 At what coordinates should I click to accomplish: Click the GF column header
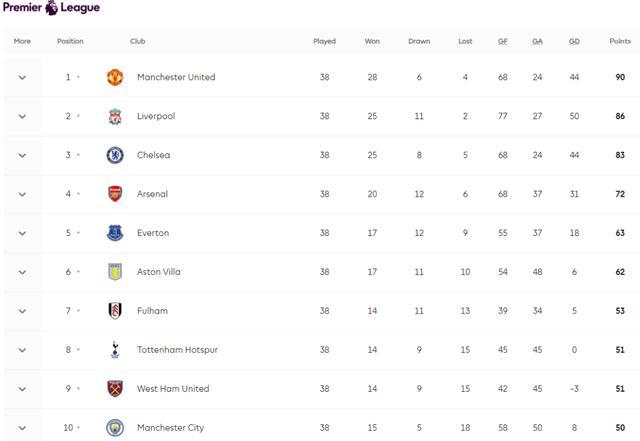pyautogui.click(x=503, y=42)
